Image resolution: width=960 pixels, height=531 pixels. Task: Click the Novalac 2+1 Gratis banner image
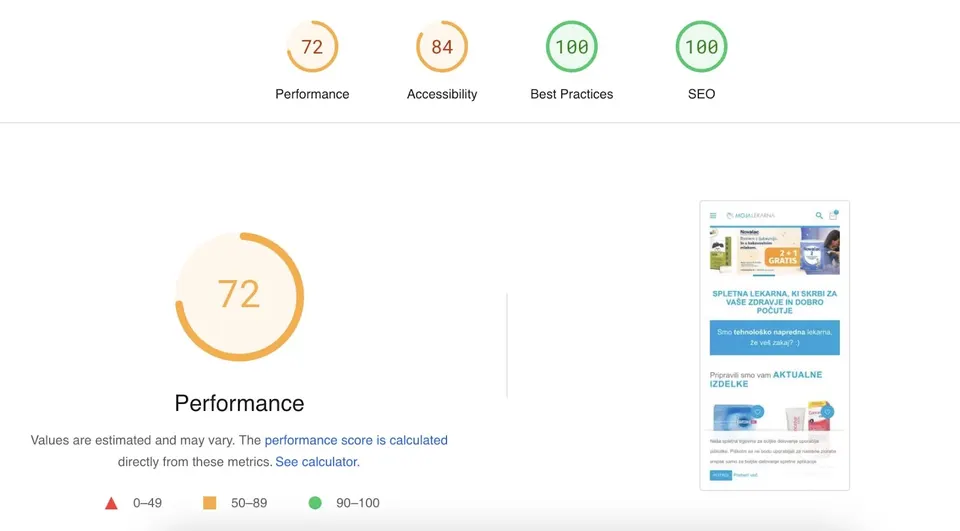click(774, 250)
